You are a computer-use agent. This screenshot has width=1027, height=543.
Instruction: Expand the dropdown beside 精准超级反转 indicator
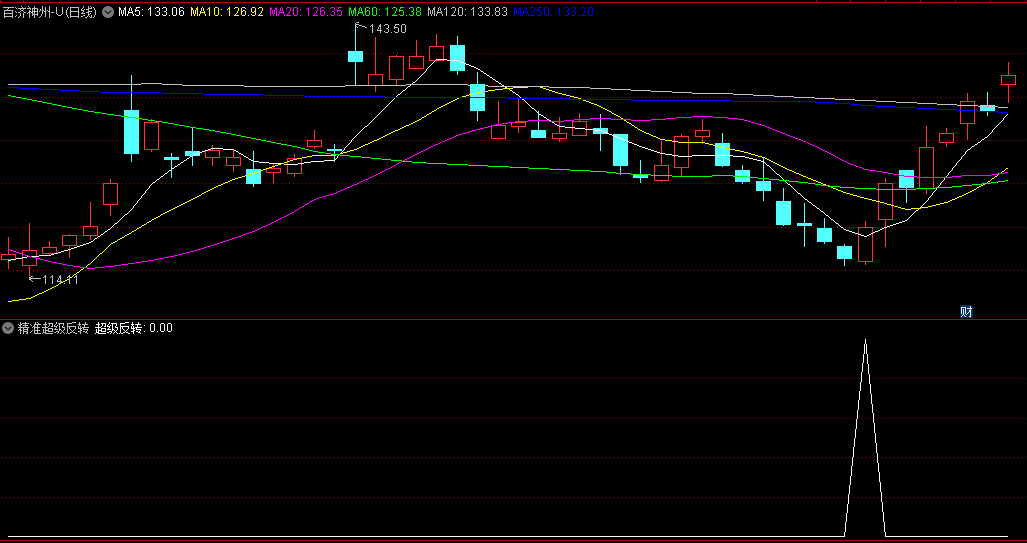pyautogui.click(x=9, y=328)
